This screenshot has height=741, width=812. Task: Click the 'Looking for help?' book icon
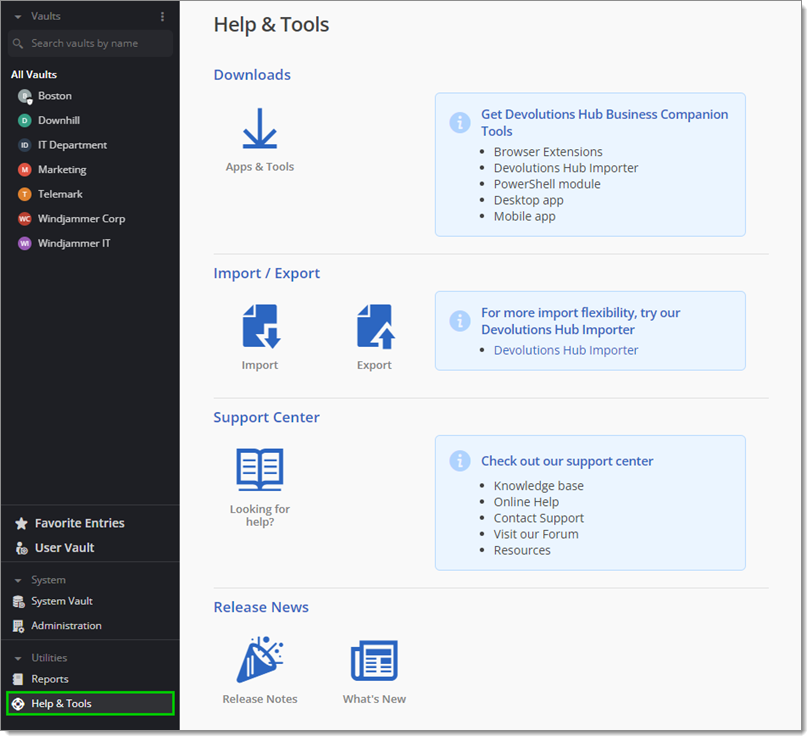click(x=260, y=469)
